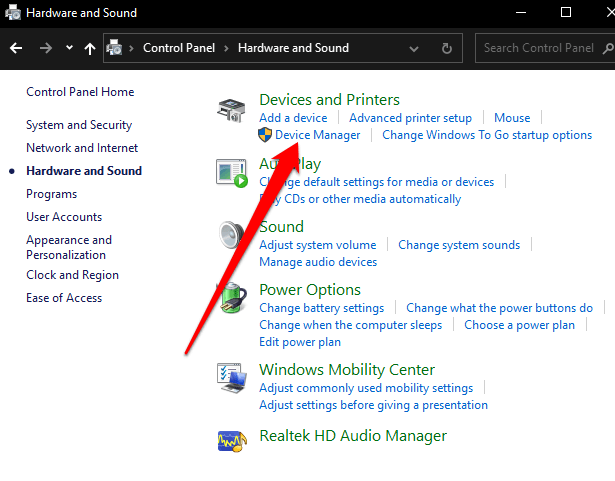Screen dimensions: 615x481
Task: Expand the Control Panel breadcrumb chevron
Action: (226, 47)
